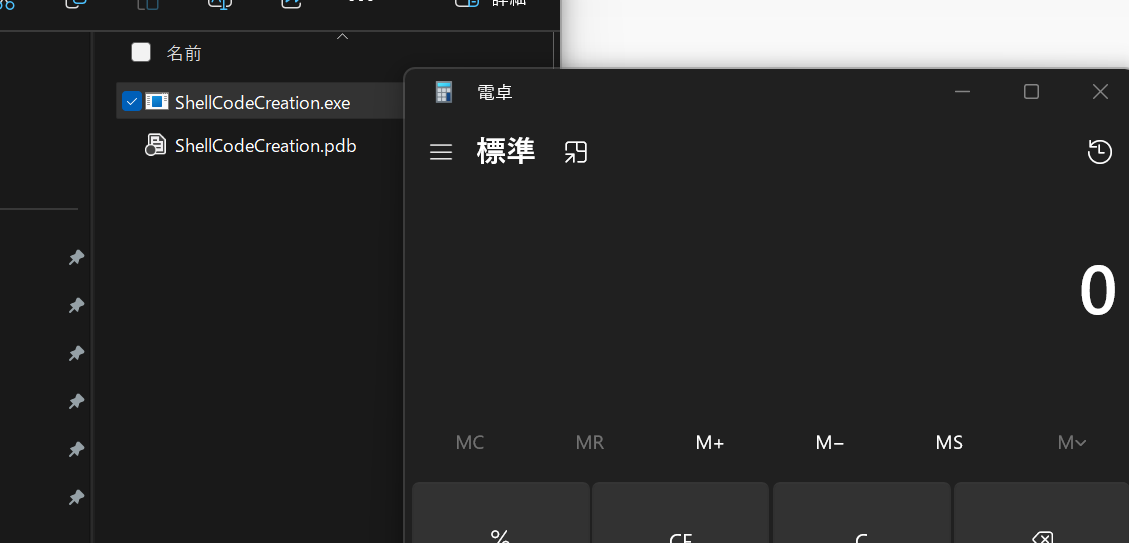
Task: Minimize the 電卓 calculator window
Action: click(962, 91)
